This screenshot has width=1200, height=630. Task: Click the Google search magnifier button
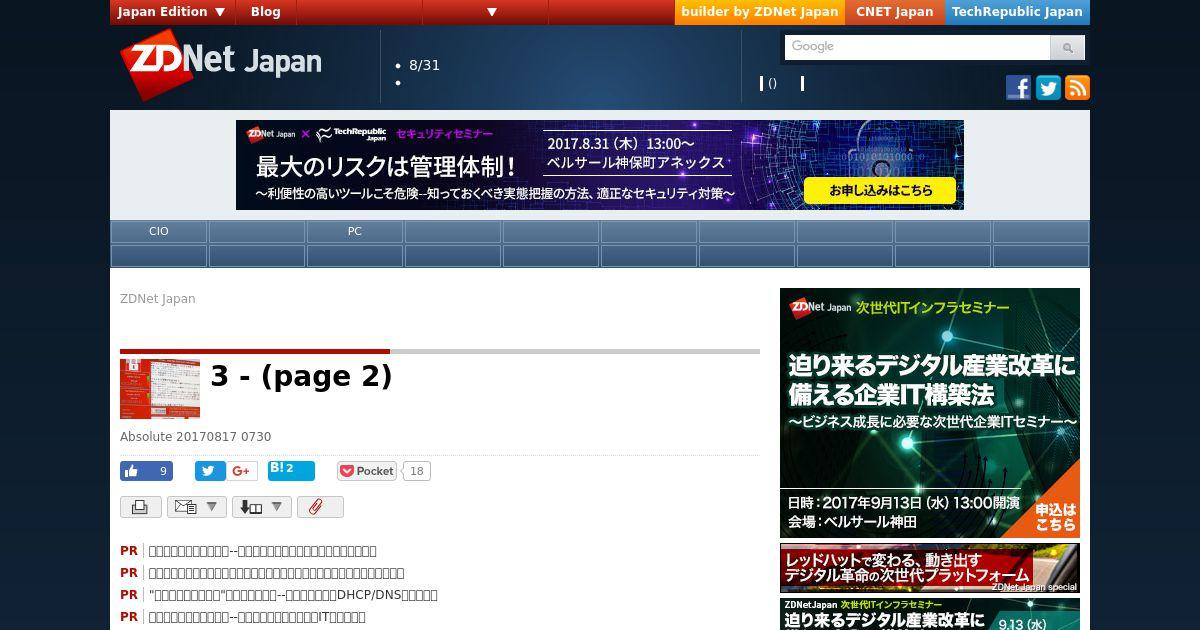point(1067,47)
